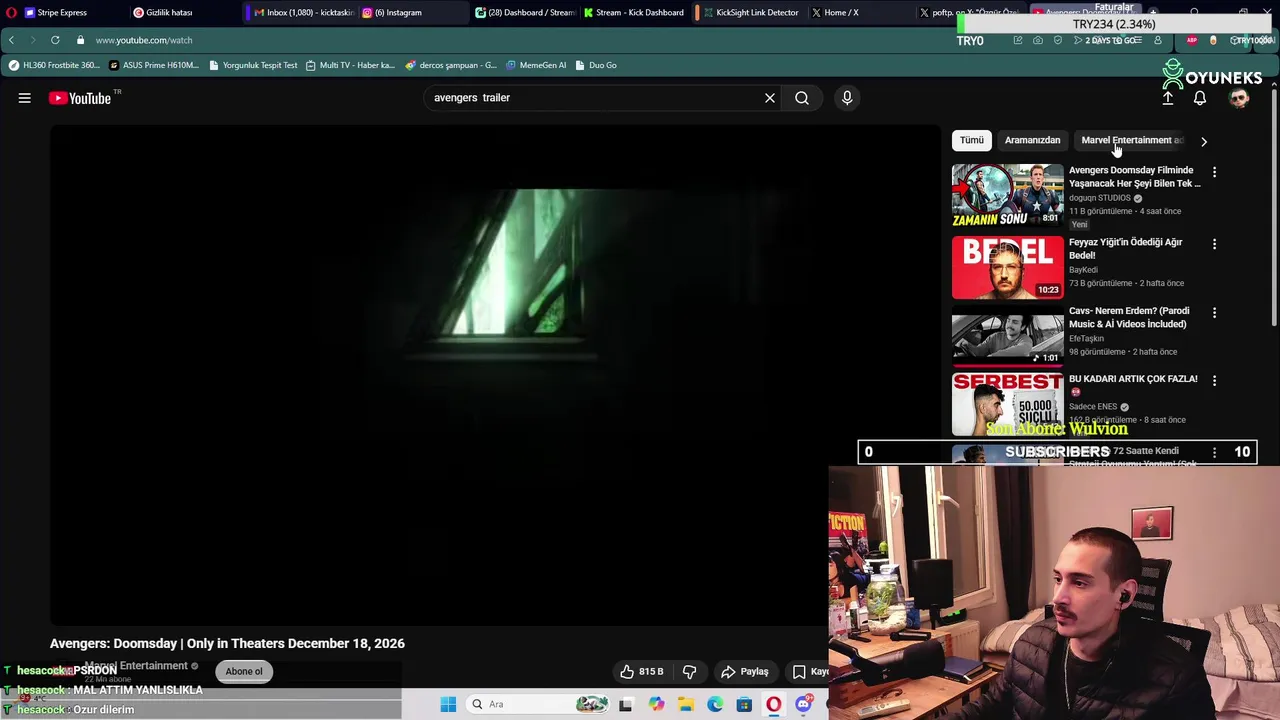1280x720 pixels.
Task: Like the video with the thumbs-up button
Action: [641, 672]
